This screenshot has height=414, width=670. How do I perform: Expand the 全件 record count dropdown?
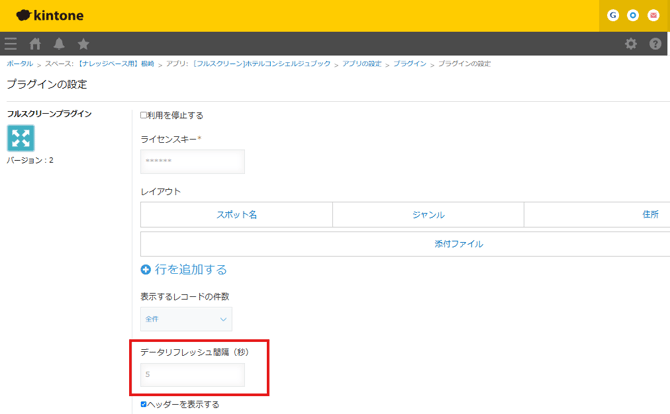(x=186, y=319)
